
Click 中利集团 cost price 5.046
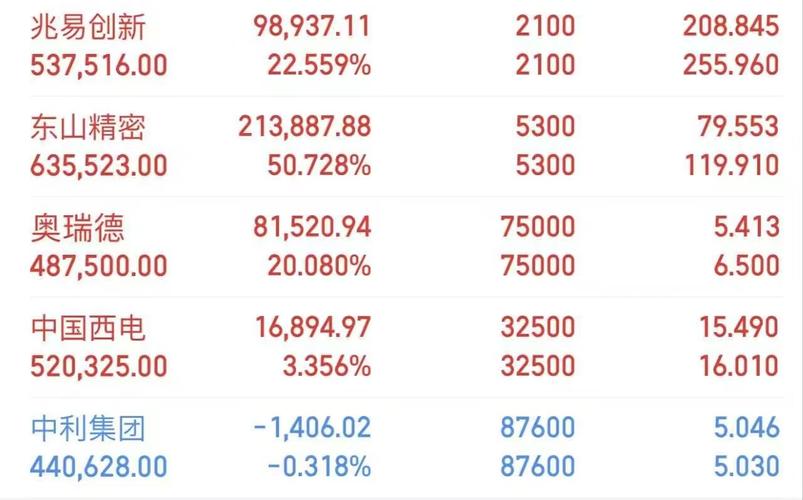(747, 428)
